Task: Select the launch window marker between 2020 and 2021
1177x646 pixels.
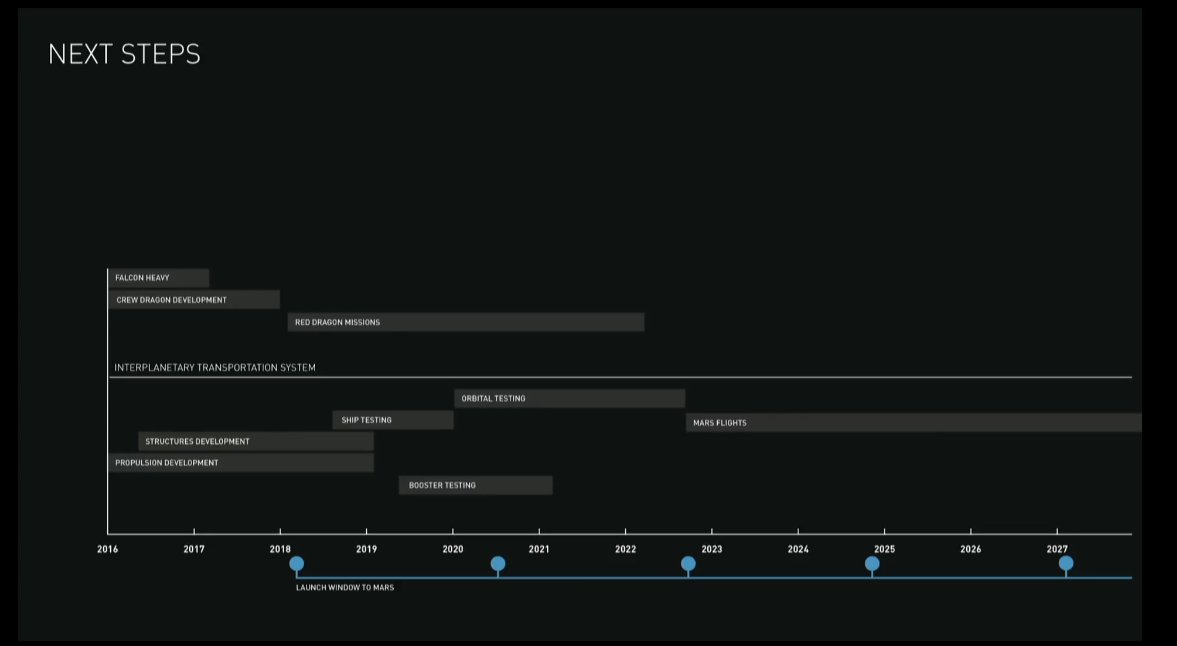Action: pos(498,564)
